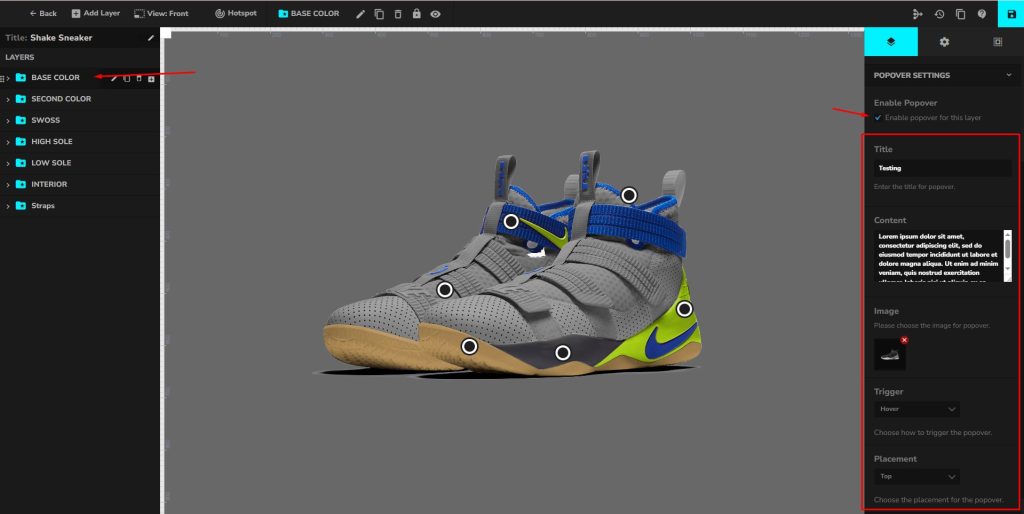Toggle visibility eye icon in top toolbar
This screenshot has height=514, width=1024.
click(x=435, y=14)
